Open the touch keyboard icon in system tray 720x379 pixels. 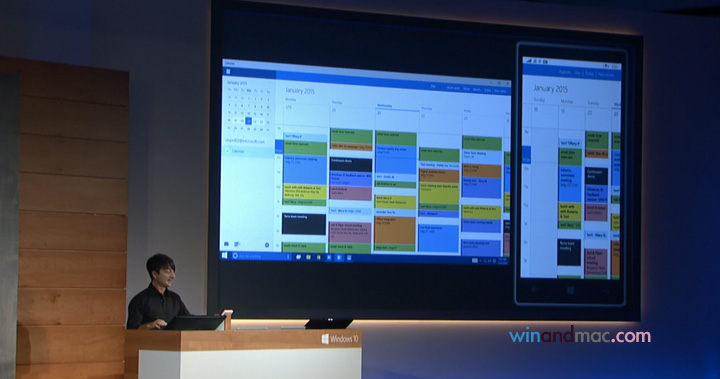(x=475, y=260)
